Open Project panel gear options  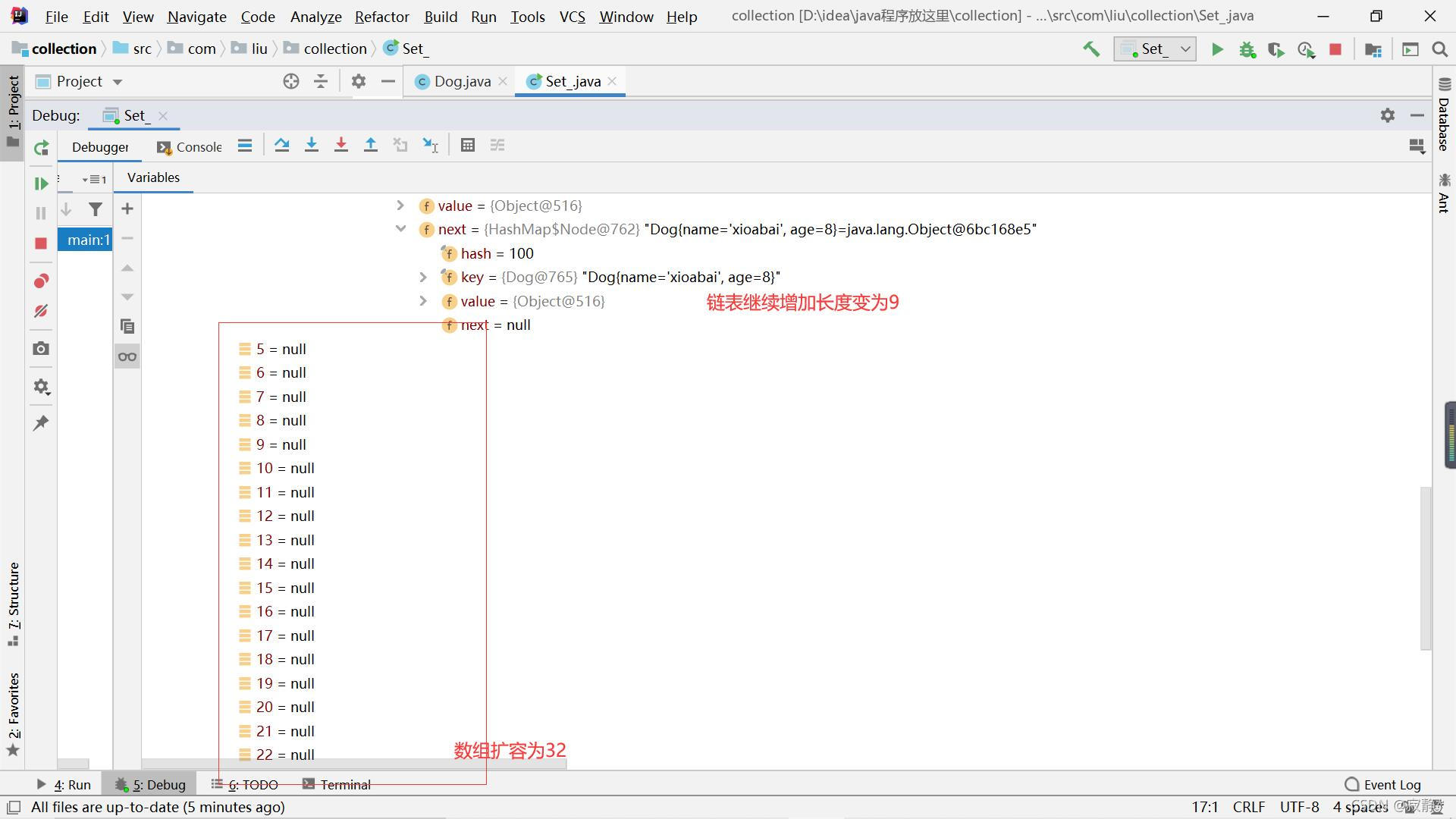click(x=358, y=81)
